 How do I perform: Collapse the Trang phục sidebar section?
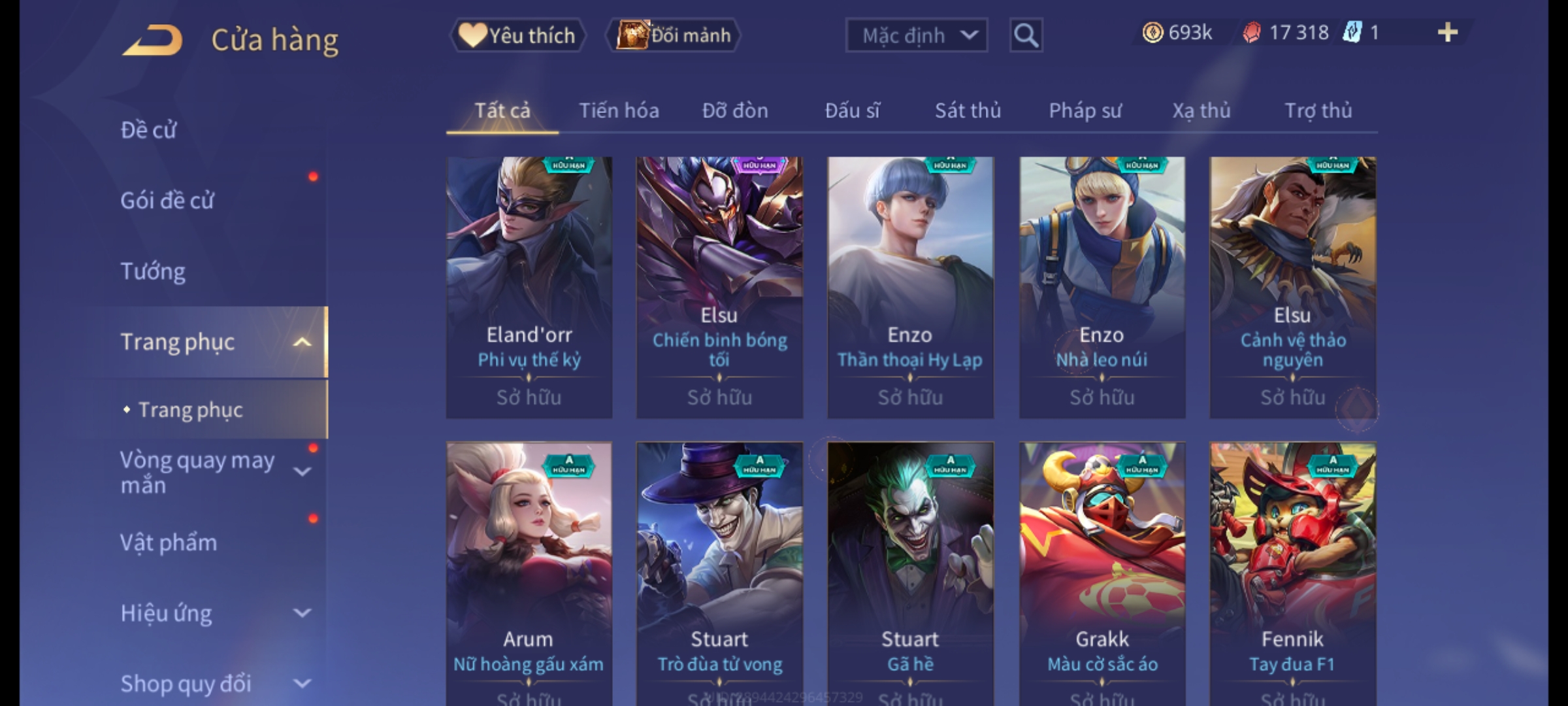tap(302, 342)
